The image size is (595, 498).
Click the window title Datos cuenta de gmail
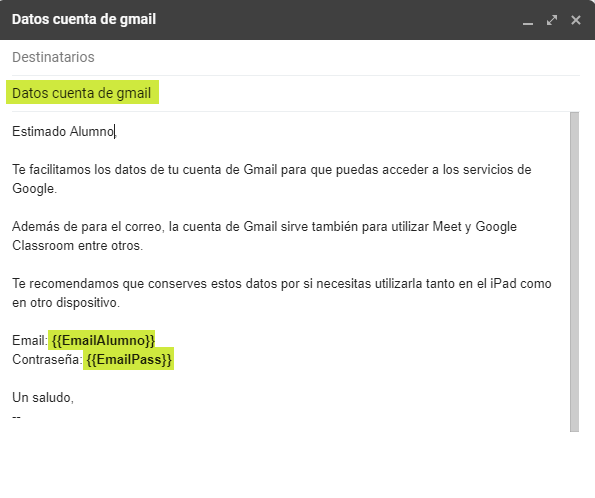coord(84,19)
